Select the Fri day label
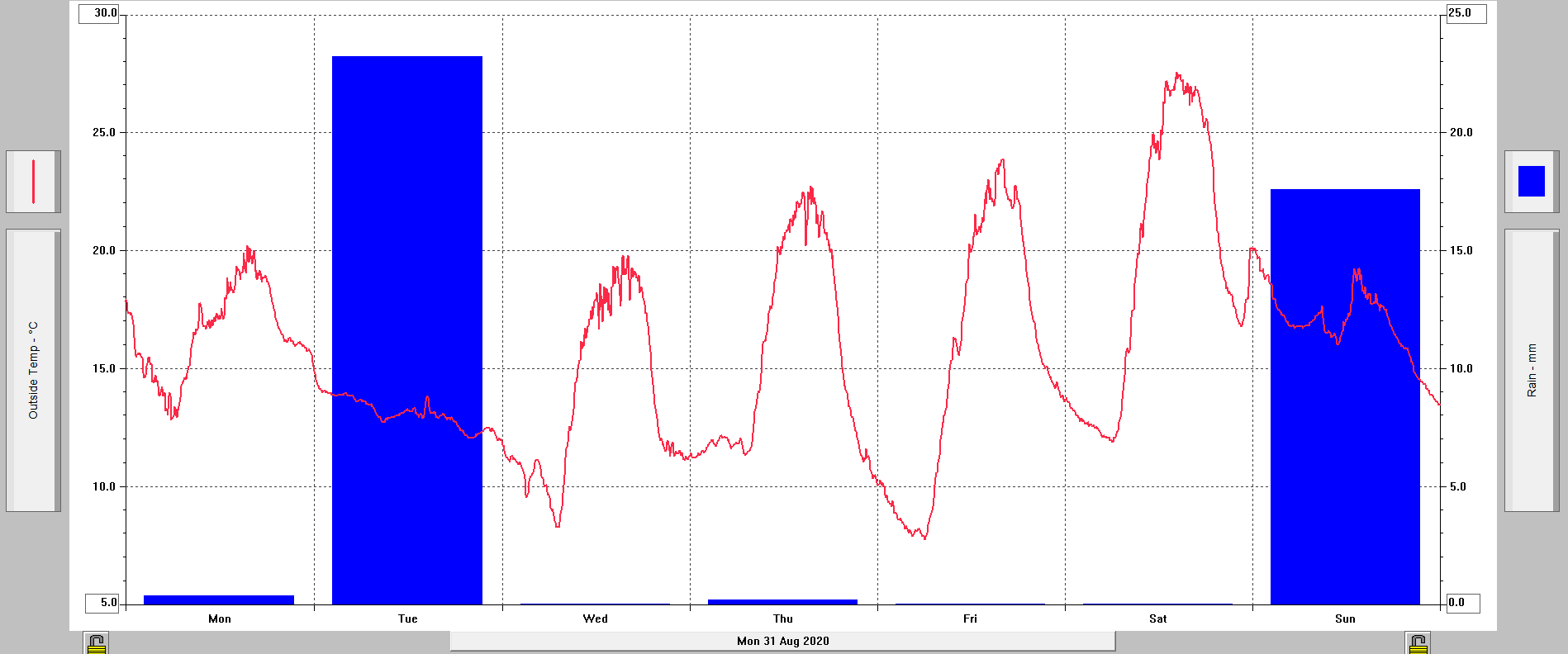Image resolution: width=1568 pixels, height=654 pixels. pyautogui.click(x=970, y=618)
